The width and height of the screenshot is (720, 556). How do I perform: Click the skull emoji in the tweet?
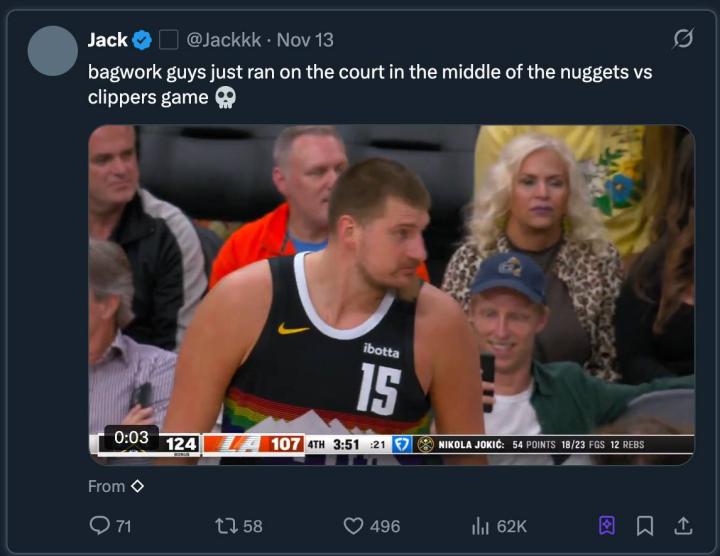click(225, 98)
